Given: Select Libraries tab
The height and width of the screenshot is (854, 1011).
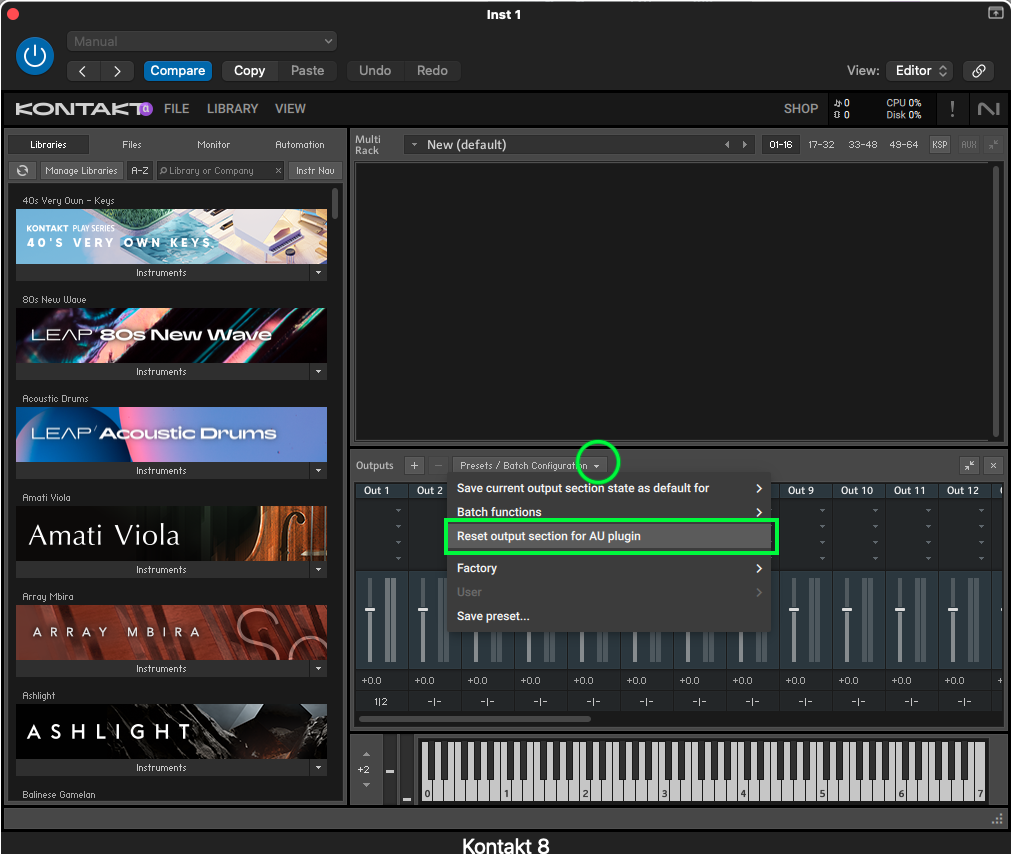Looking at the screenshot, I should 48,145.
